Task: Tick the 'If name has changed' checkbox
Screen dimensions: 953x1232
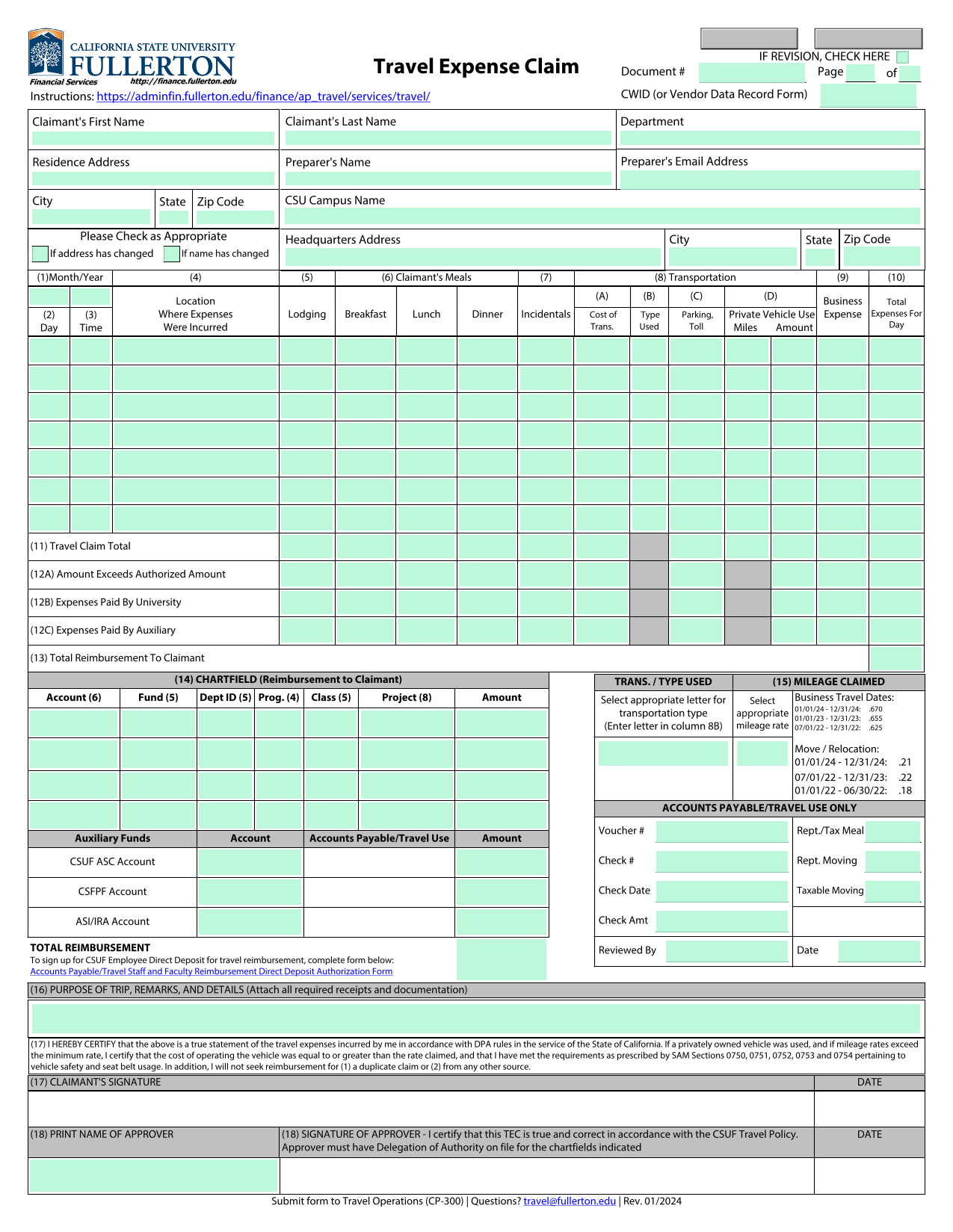Action: (172, 254)
